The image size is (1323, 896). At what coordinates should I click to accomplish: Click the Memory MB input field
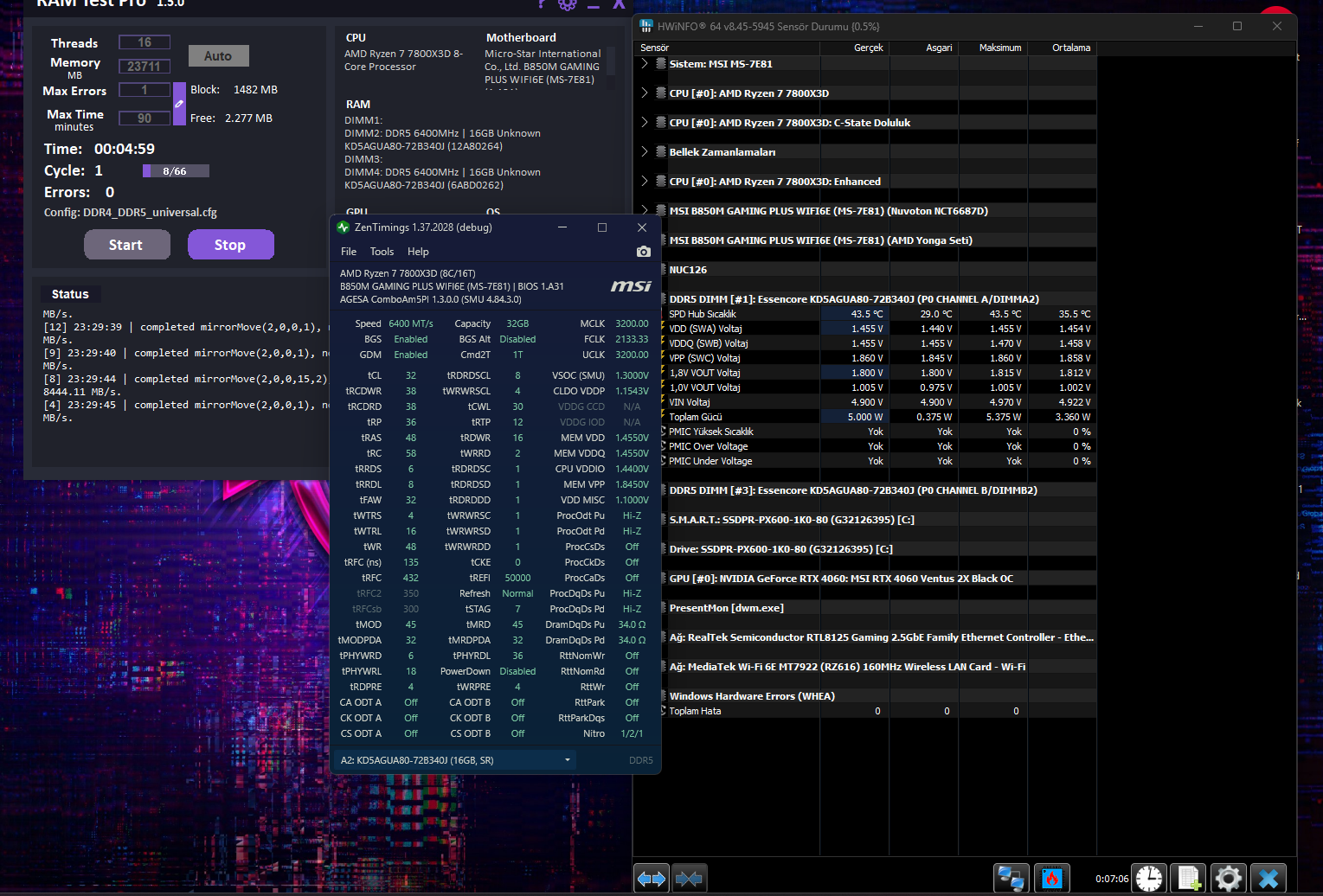[145, 66]
